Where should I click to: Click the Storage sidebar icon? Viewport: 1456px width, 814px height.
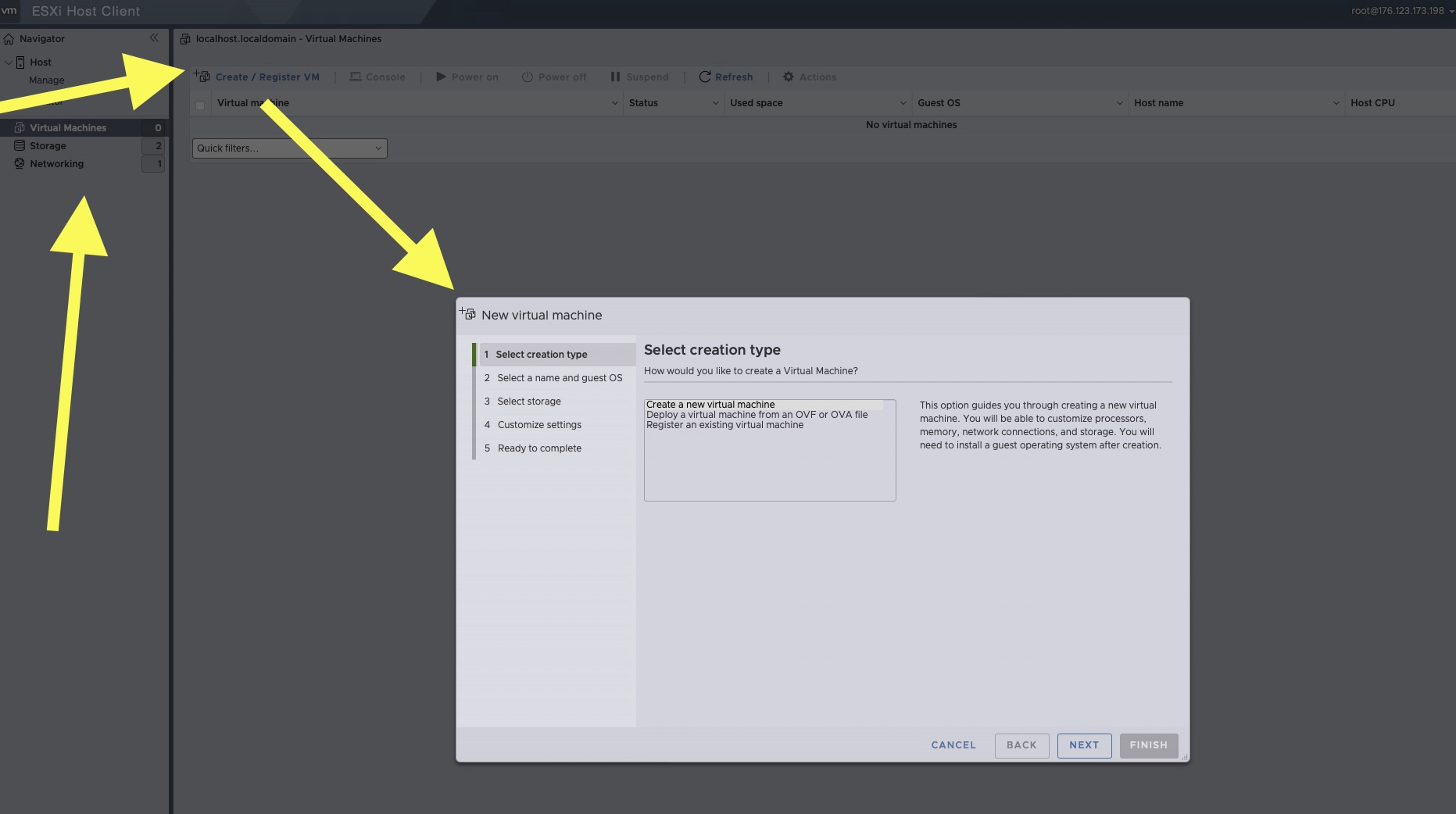coord(20,145)
